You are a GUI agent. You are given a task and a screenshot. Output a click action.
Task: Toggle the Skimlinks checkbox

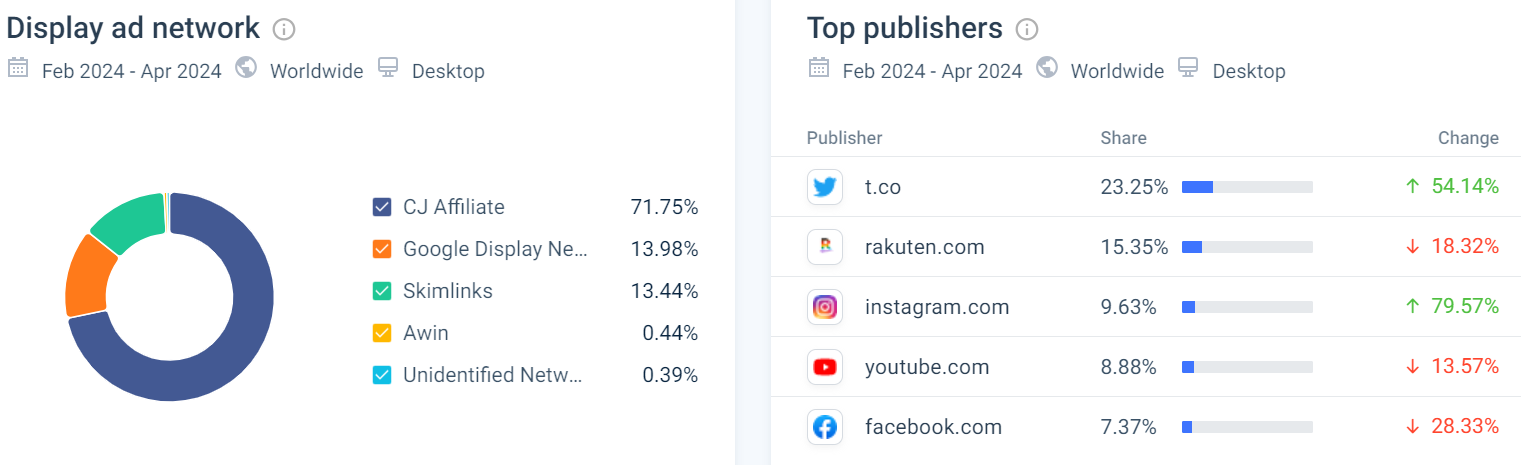(381, 291)
